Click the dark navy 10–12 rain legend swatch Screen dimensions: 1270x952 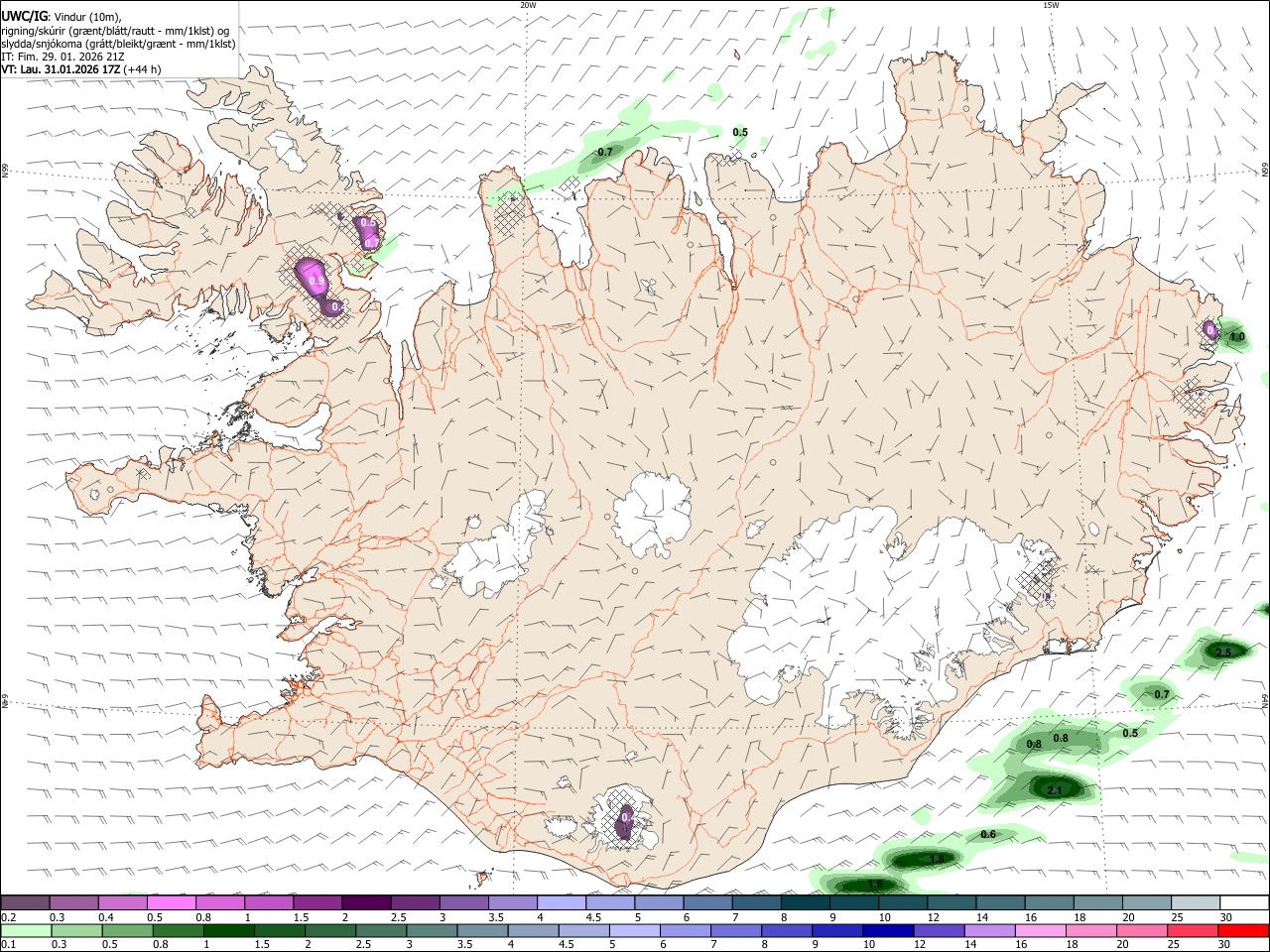889,931
